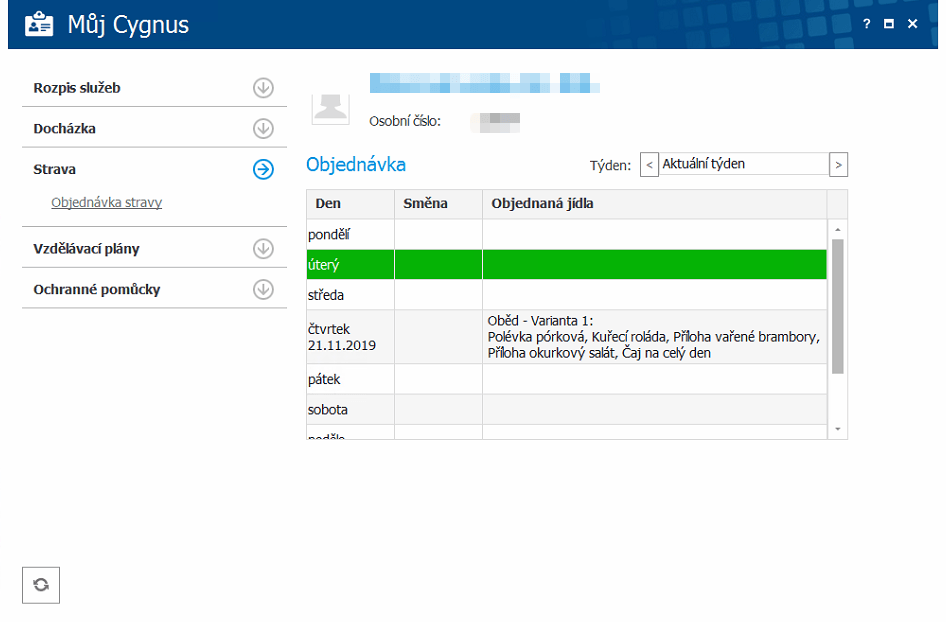Collapse the Strava section arrow

[263, 170]
